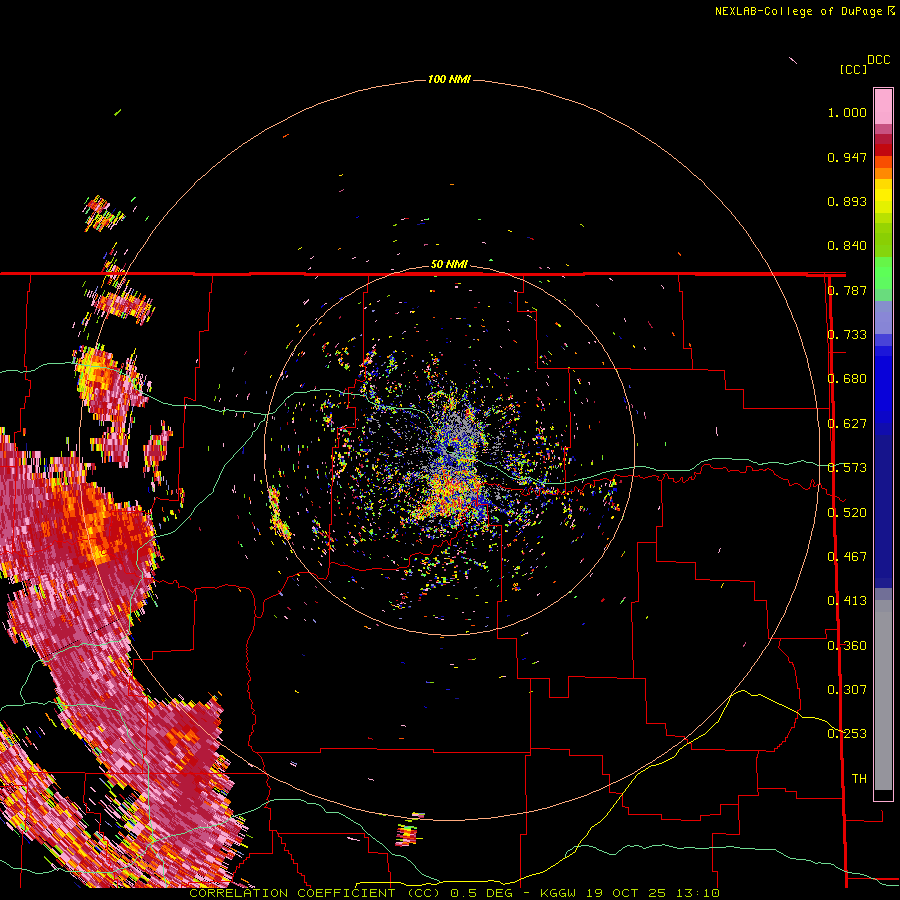Select the DCC label above color scale

pyautogui.click(x=878, y=60)
